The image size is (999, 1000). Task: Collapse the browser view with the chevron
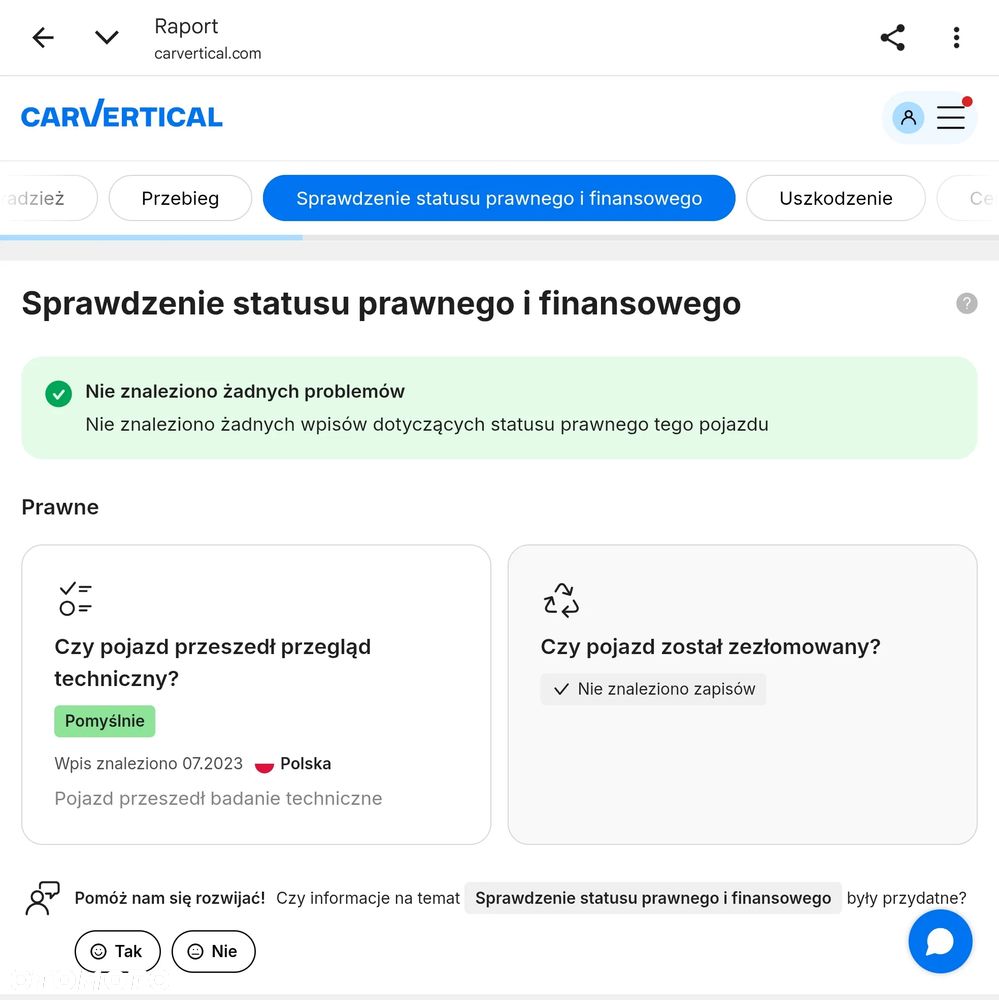click(107, 38)
